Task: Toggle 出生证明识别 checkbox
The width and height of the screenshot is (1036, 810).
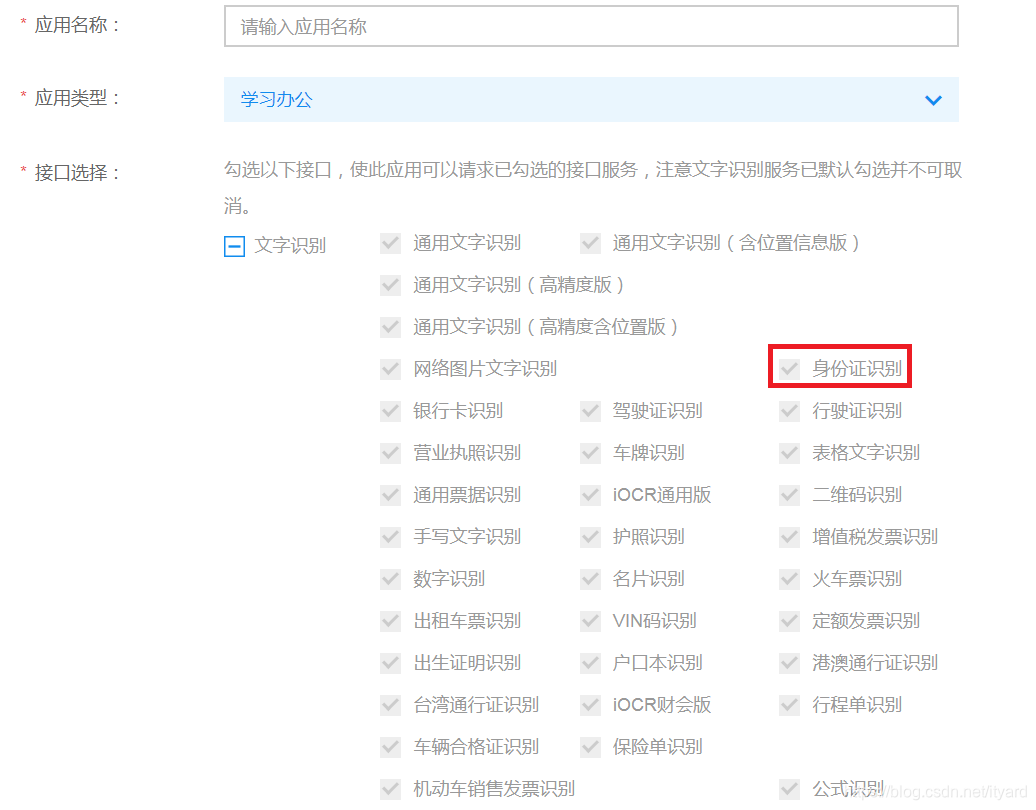Action: 390,663
